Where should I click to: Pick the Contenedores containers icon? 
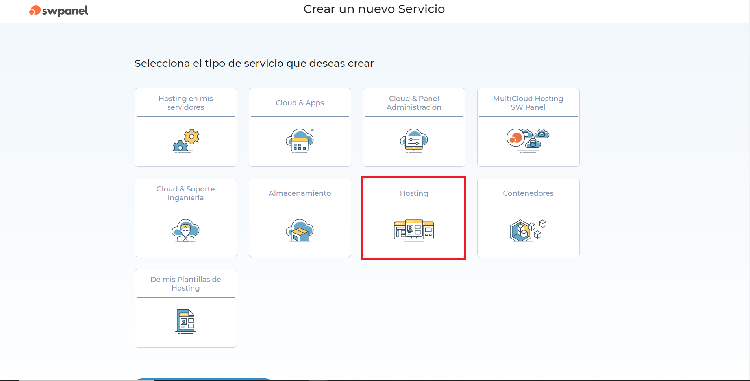528,230
